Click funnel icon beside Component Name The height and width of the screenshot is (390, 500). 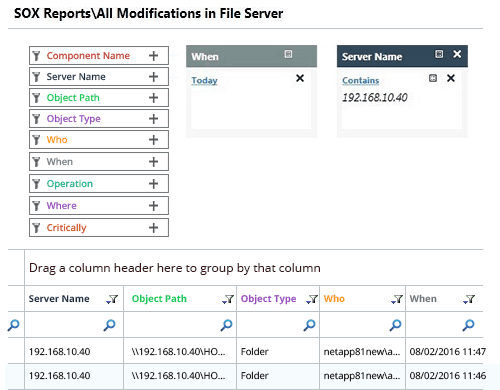point(36,56)
